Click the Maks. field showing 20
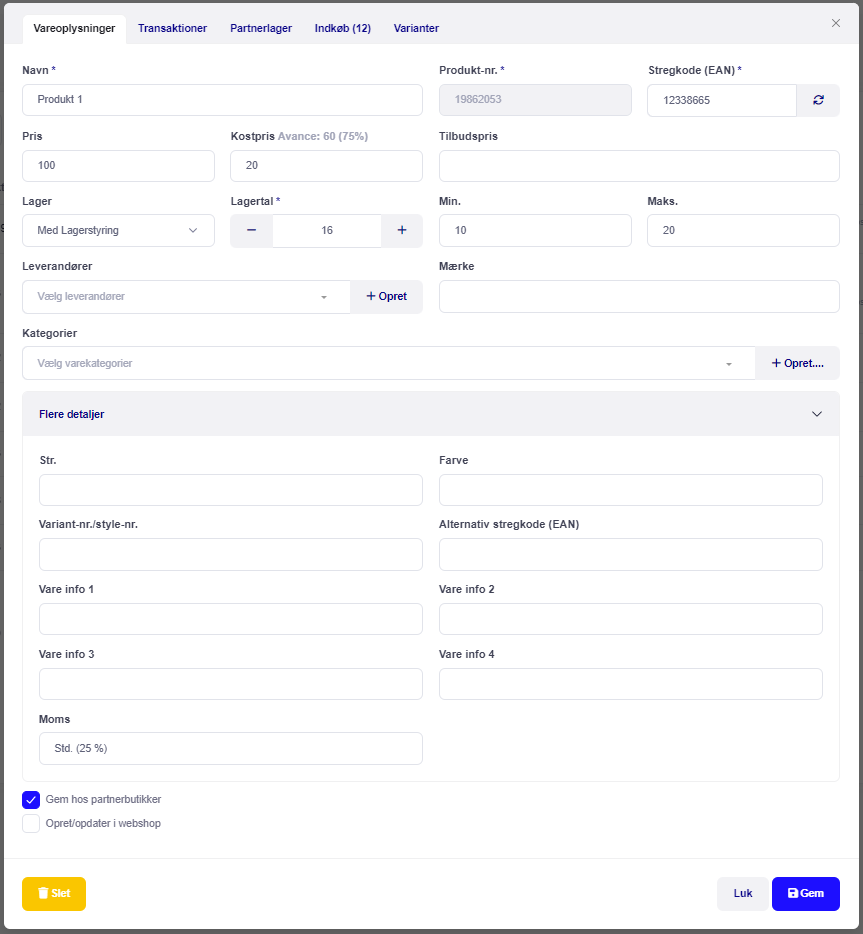This screenshot has height=934, width=863. [744, 231]
